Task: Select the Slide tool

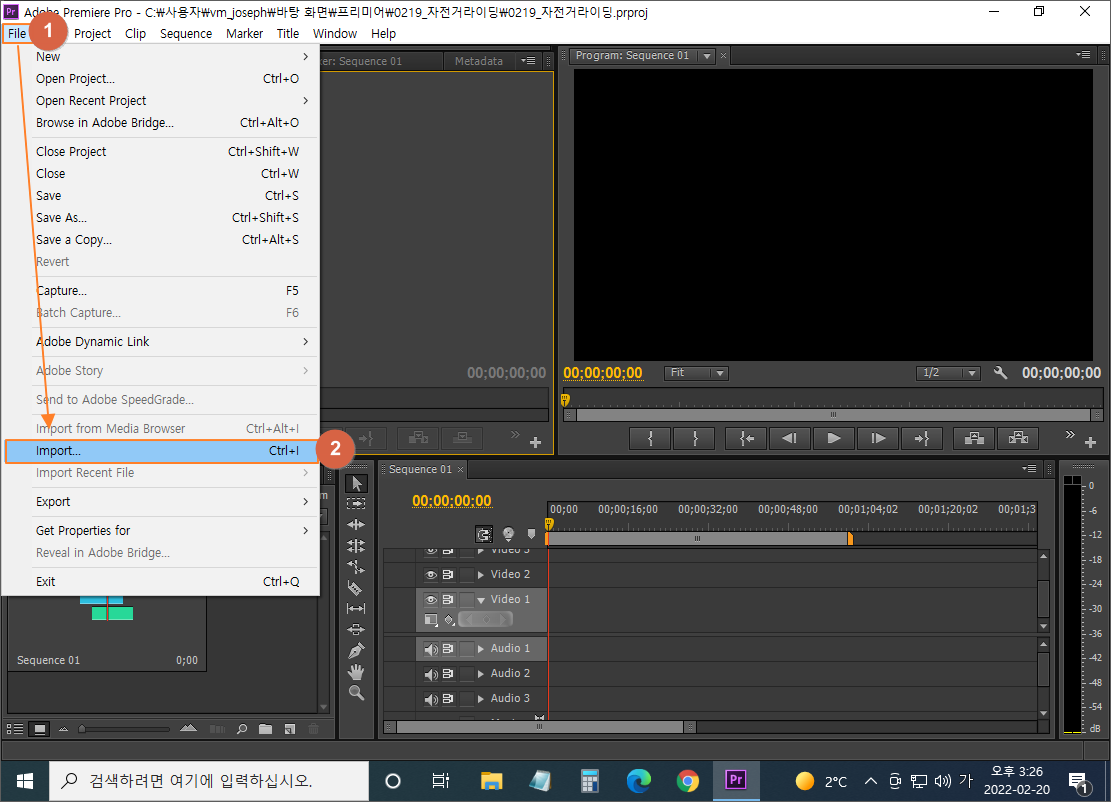Action: [x=356, y=629]
